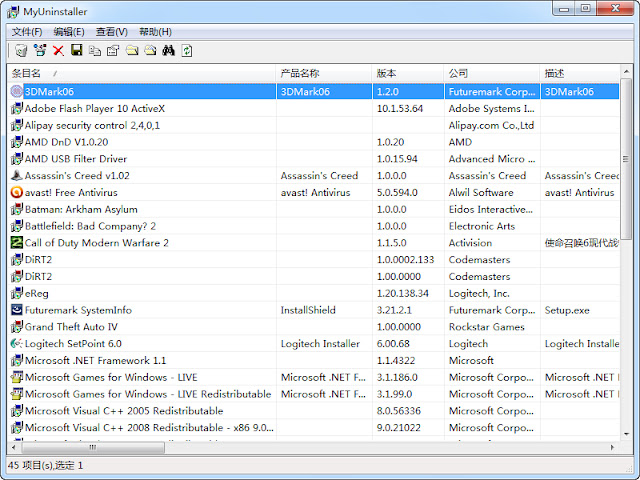Sort by the 产品名称 column header
Image resolution: width=640 pixels, height=480 pixels.
pyautogui.click(x=324, y=73)
